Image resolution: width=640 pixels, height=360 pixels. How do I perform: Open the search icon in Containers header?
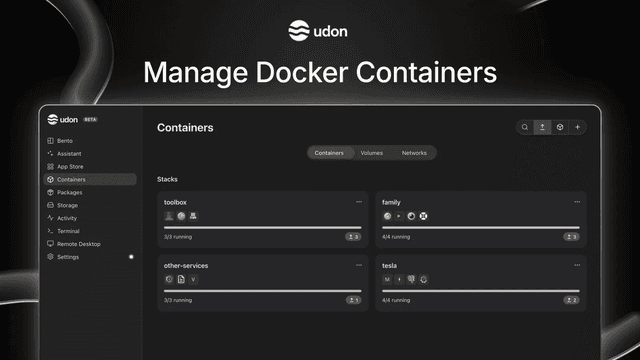click(x=525, y=127)
